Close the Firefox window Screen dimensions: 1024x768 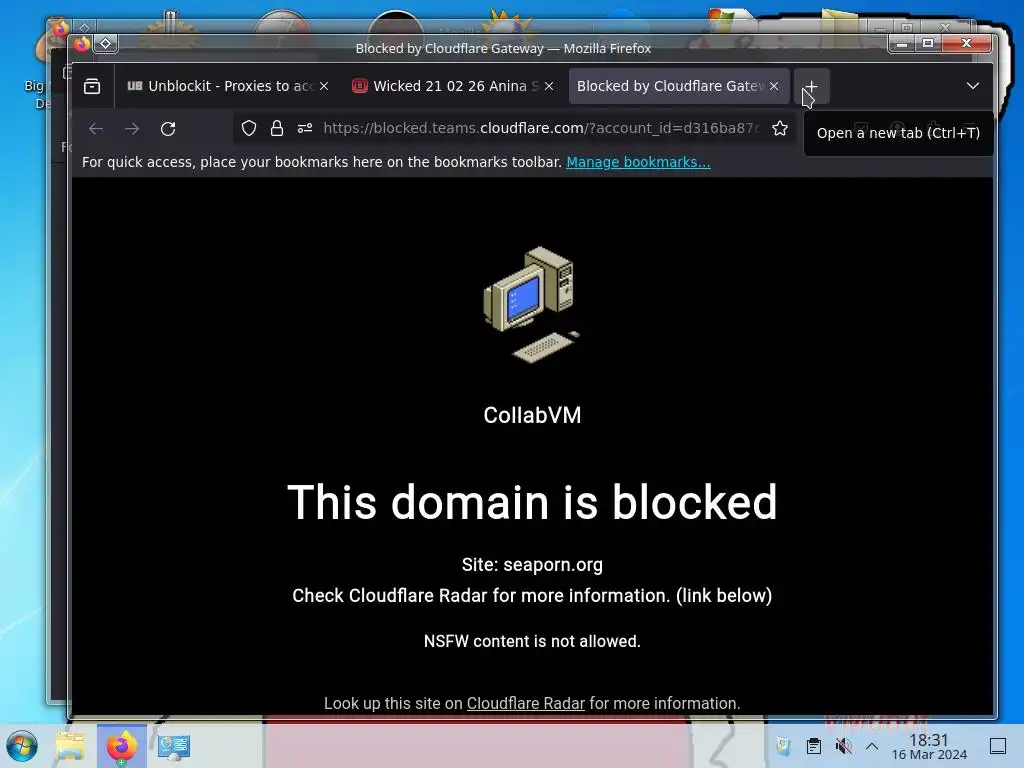(967, 44)
